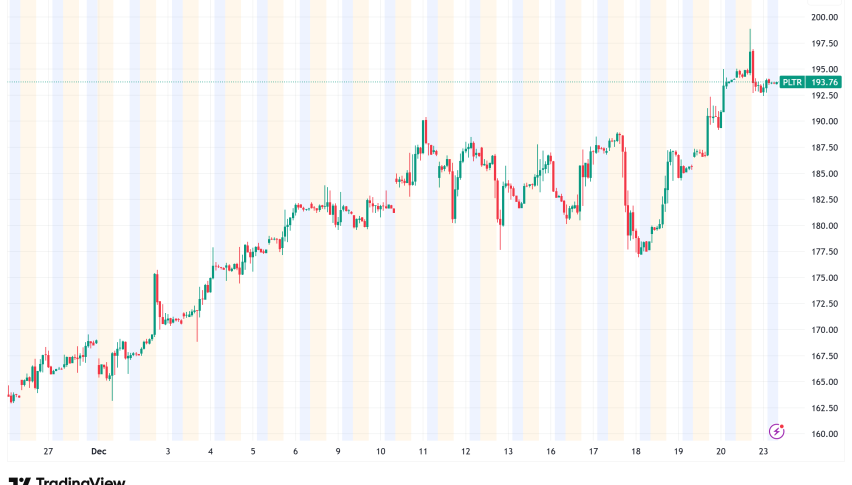The height and width of the screenshot is (485, 852).
Task: Click the 197.50 price axis label
Action: click(x=825, y=44)
